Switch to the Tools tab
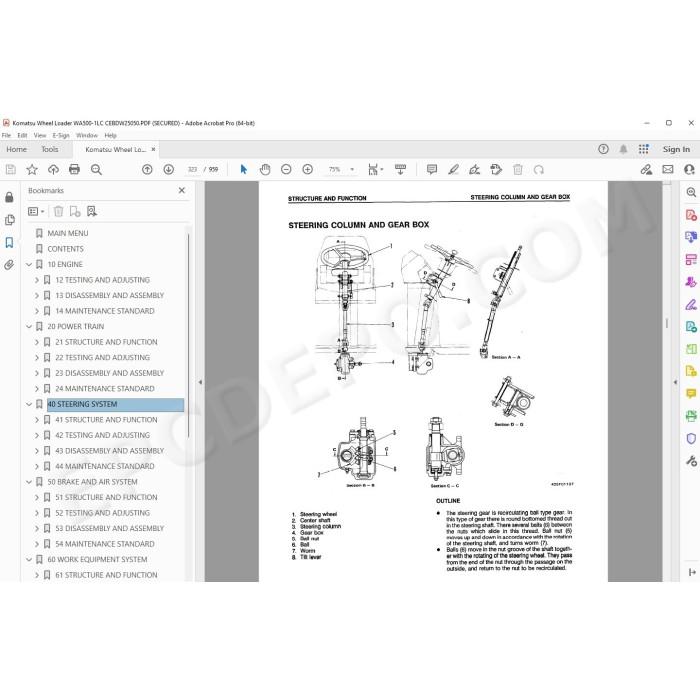The height and width of the screenshot is (700, 700). (x=50, y=149)
